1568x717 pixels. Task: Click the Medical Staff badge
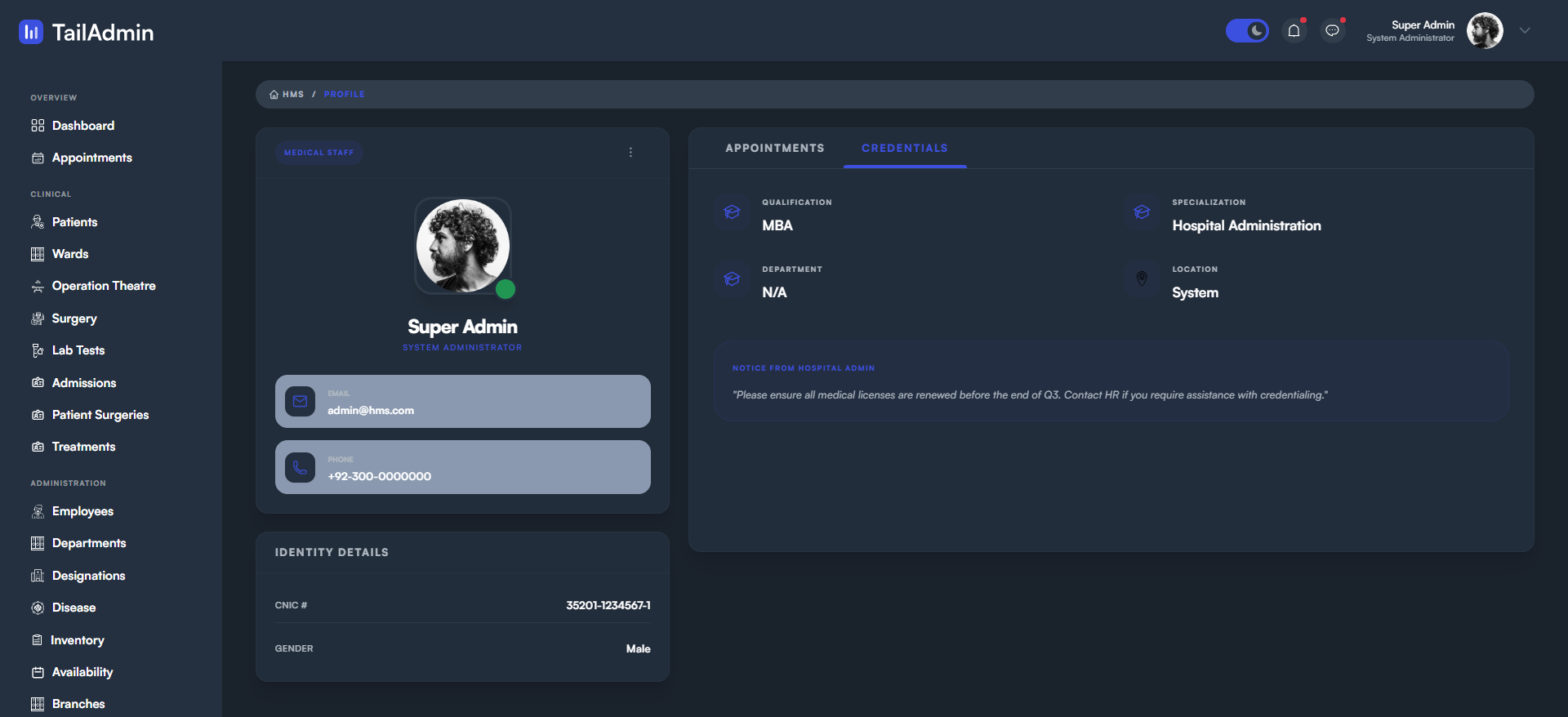(318, 153)
